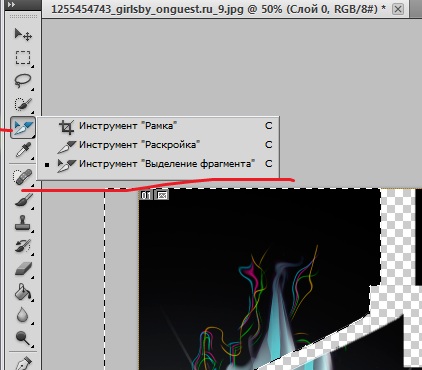Select the Spot Healing Brush tool
The height and width of the screenshot is (370, 422).
tap(23, 177)
